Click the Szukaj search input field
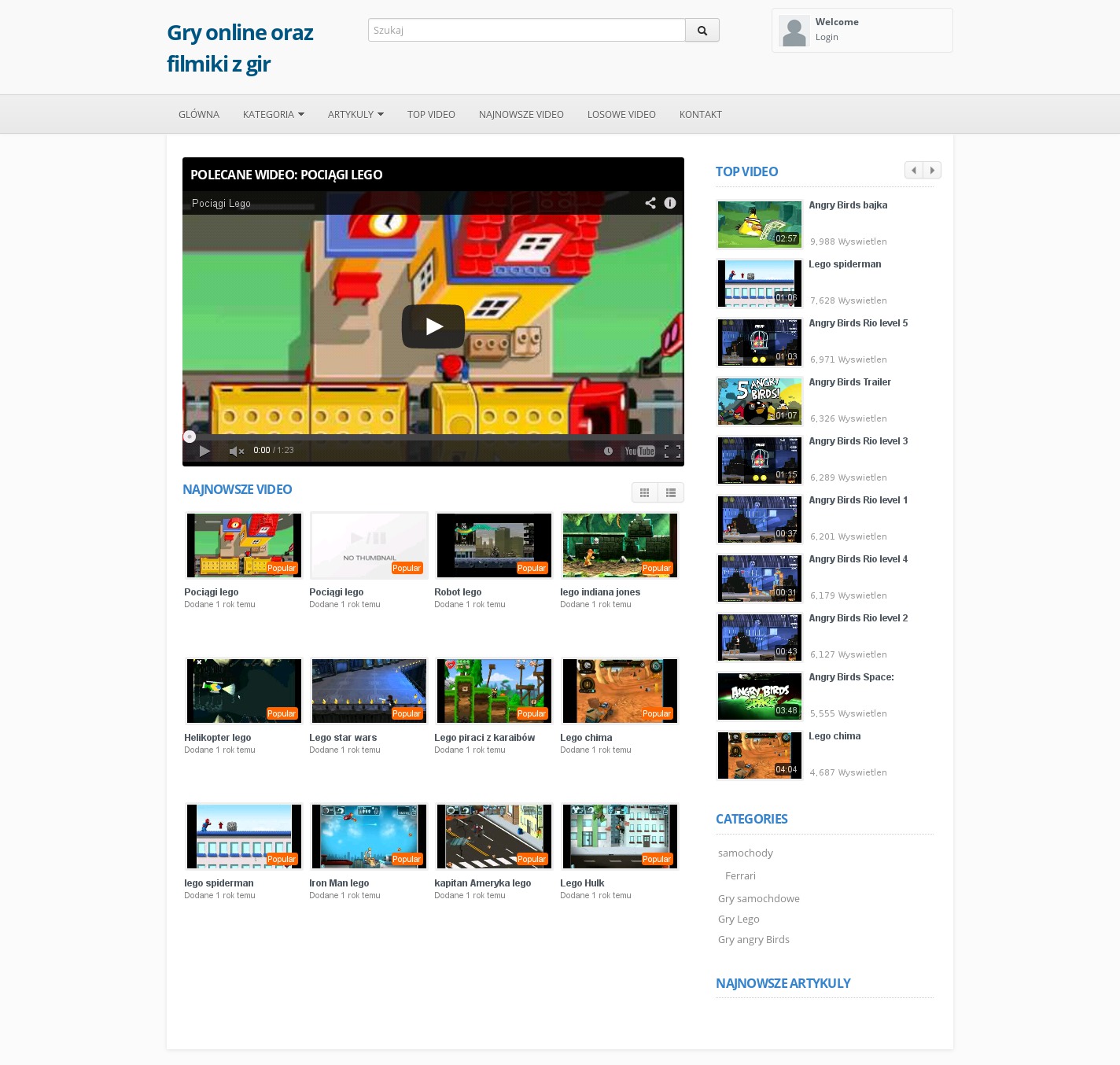The image size is (1120, 1065). tap(526, 31)
